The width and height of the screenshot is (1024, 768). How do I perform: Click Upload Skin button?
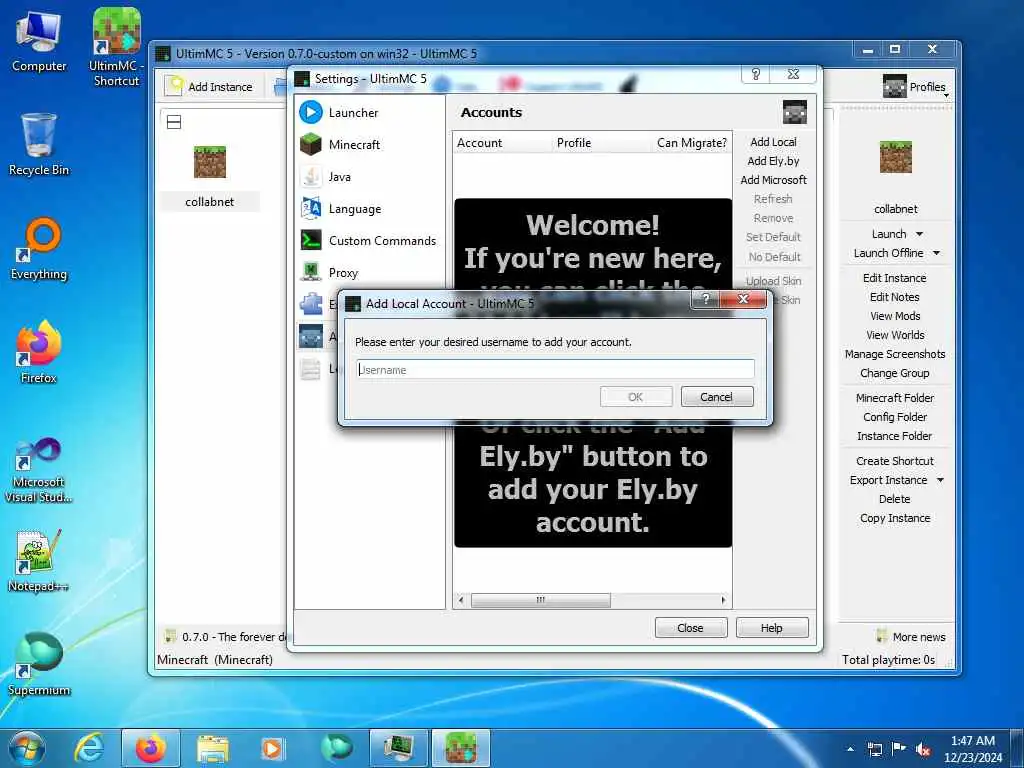[773, 281]
